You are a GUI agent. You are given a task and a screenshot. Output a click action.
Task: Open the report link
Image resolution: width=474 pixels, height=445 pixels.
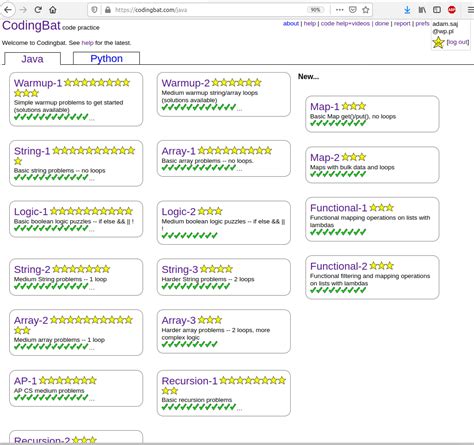[x=402, y=23]
